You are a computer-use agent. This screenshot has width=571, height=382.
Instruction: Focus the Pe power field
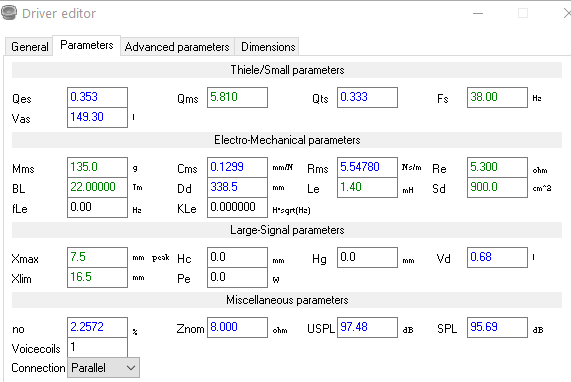coord(237,277)
